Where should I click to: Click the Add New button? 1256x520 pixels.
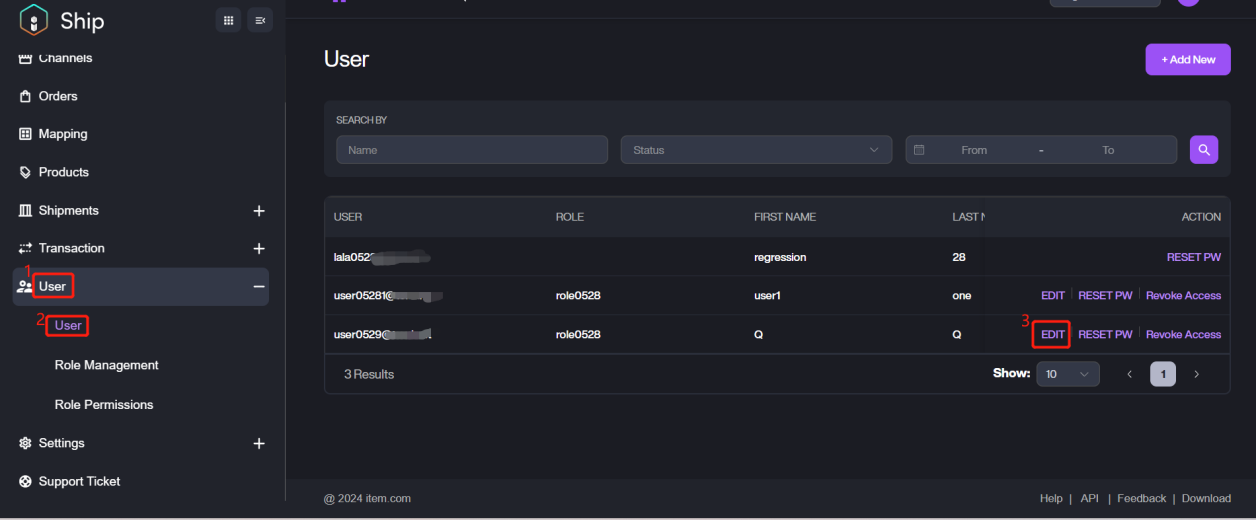[1188, 60]
